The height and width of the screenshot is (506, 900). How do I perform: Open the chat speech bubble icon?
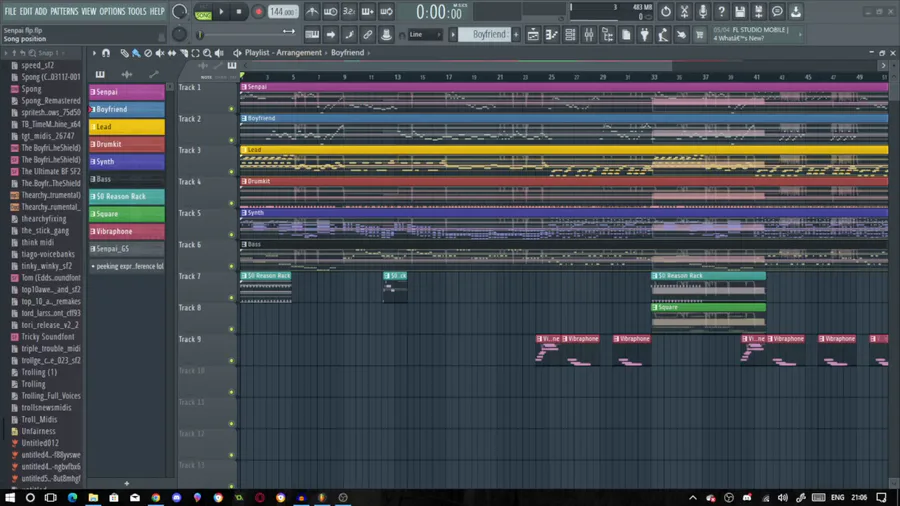(777, 11)
